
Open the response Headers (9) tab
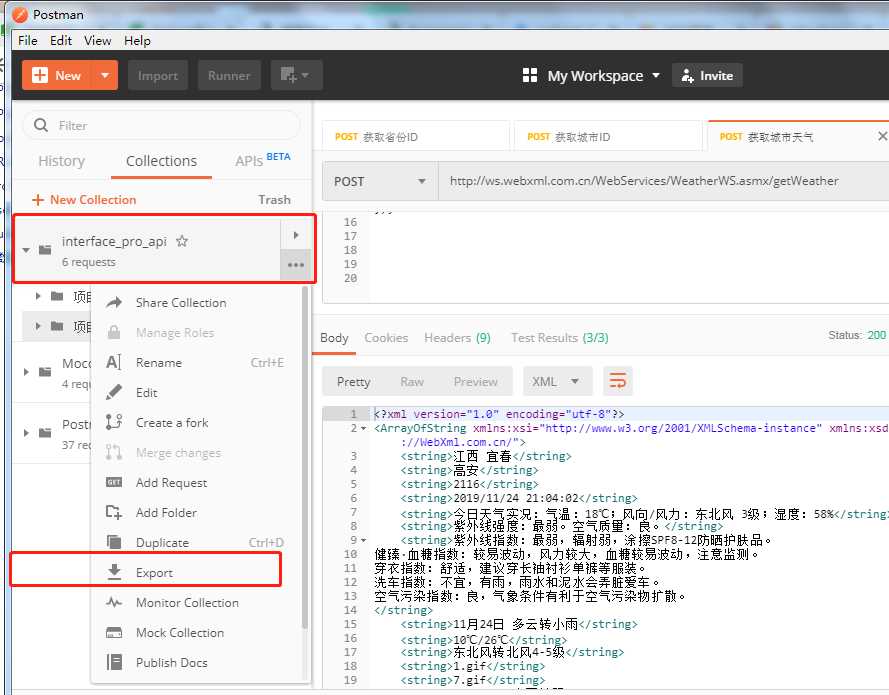(x=458, y=338)
